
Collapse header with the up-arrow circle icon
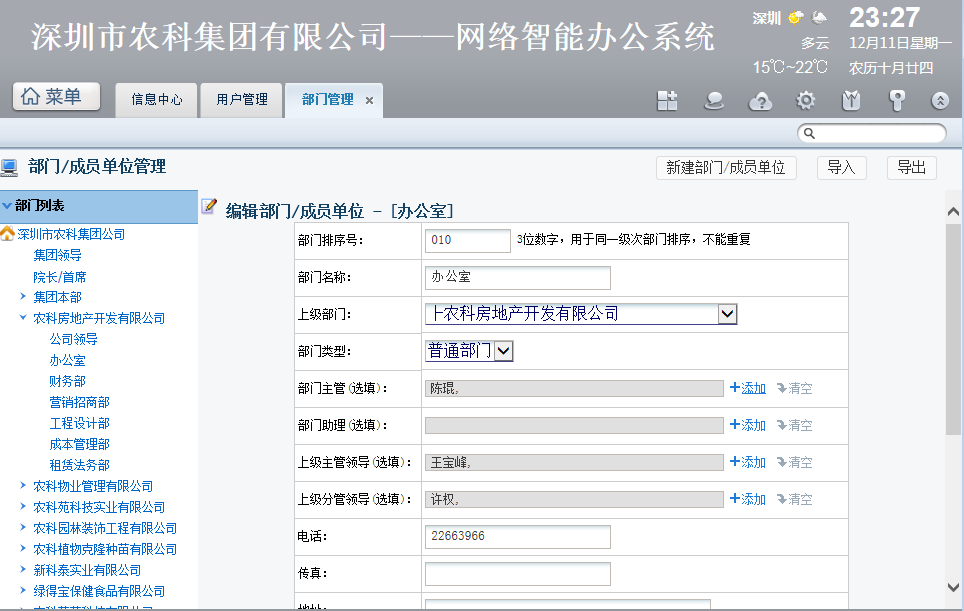pyautogui.click(x=940, y=100)
